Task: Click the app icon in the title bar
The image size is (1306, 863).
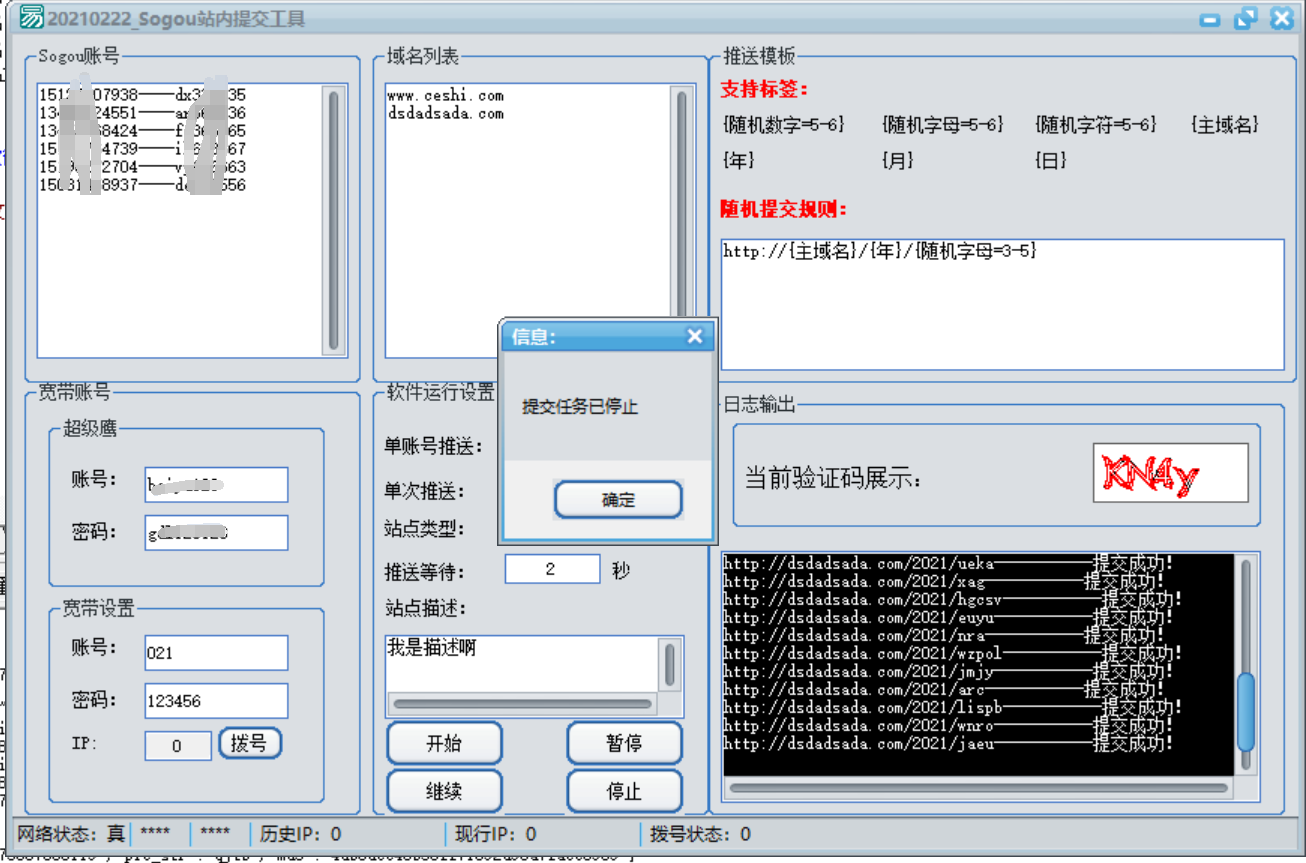Action: 32,17
